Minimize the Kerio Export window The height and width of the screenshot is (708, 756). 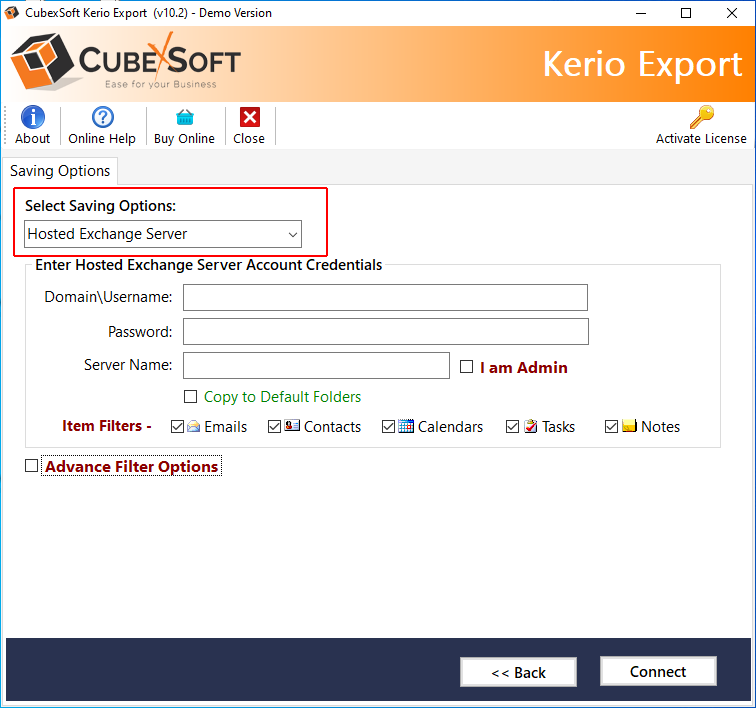[x=641, y=13]
